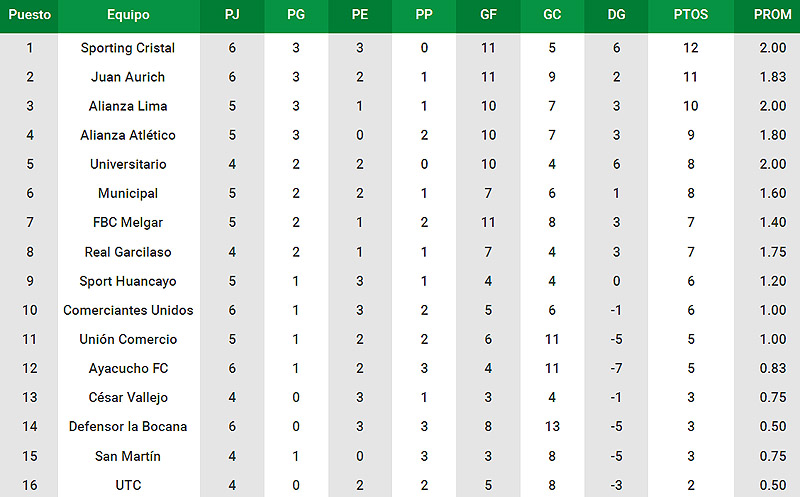
Task: Open the Comerciantes Unidos team entry
Action: (x=128, y=310)
